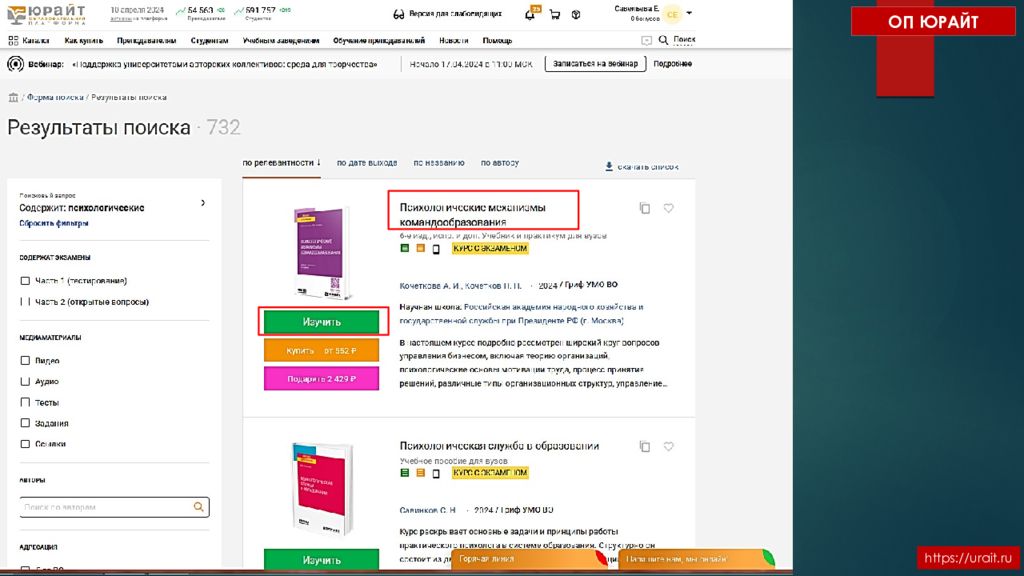
Task: Click the accessibility glasses icon
Action: tap(398, 14)
